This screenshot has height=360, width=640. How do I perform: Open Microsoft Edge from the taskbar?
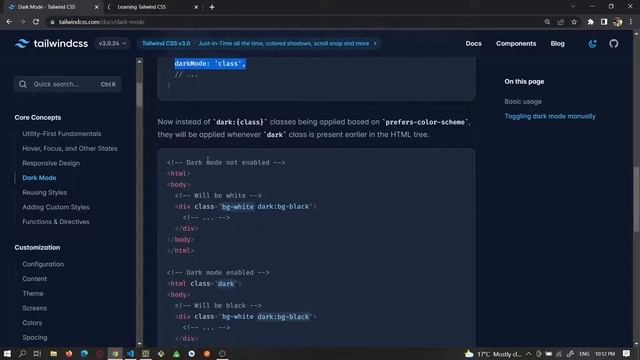click(x=84, y=353)
